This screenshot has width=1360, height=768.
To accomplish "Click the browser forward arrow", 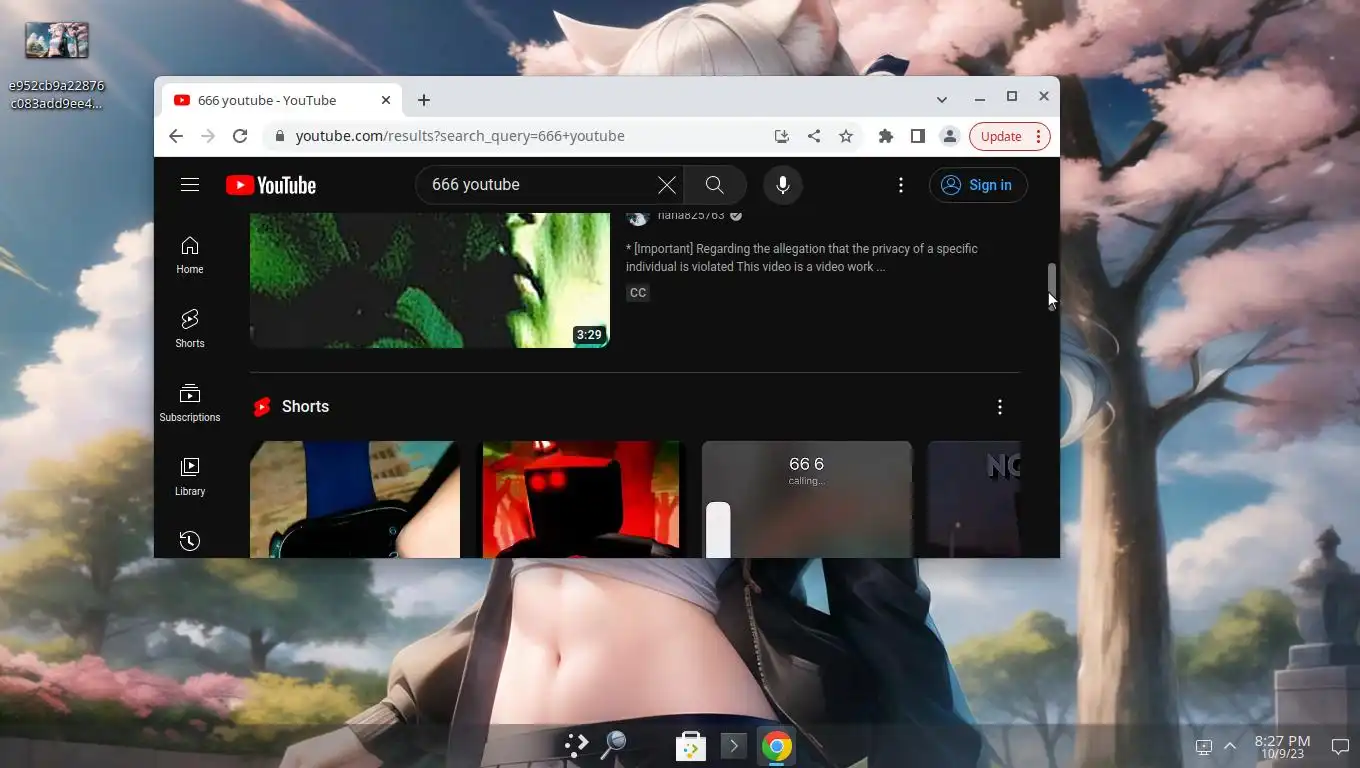I will (208, 136).
